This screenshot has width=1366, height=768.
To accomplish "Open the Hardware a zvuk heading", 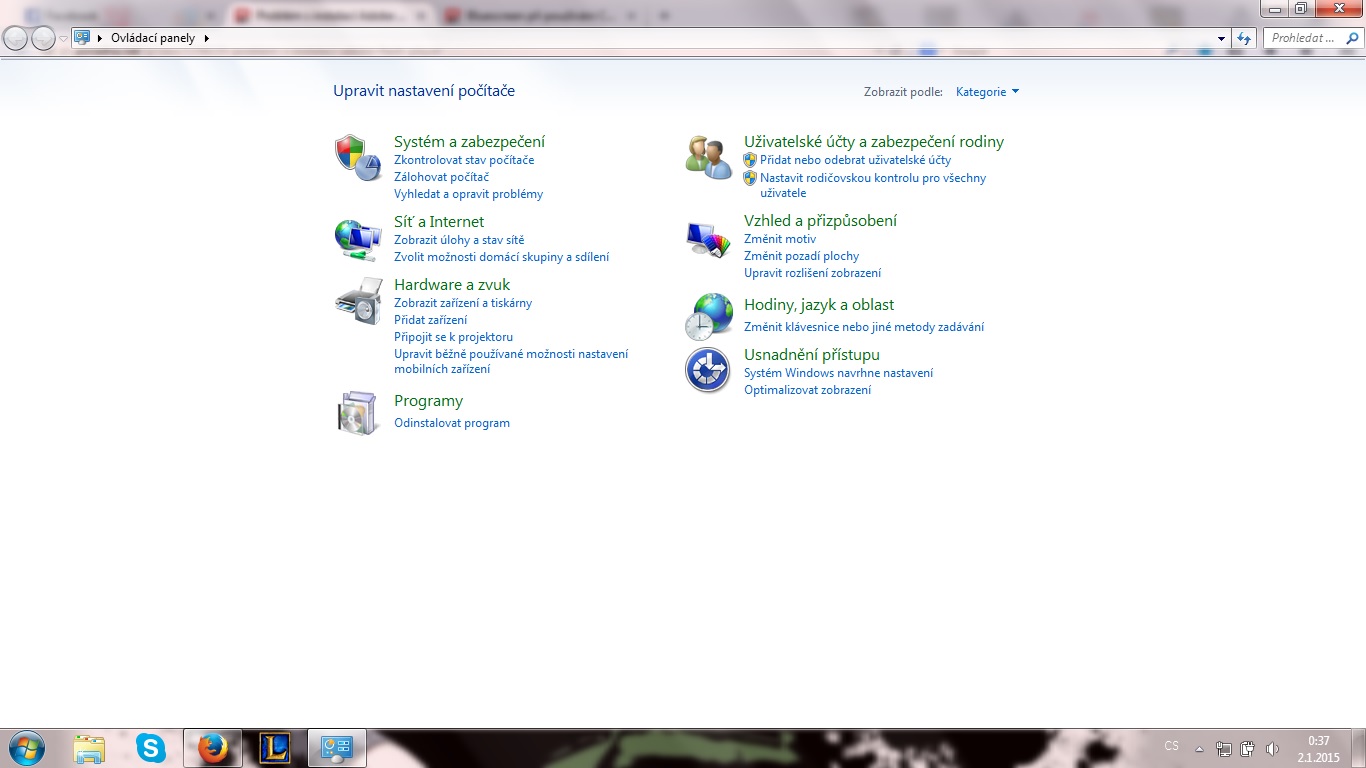I will (x=452, y=285).
